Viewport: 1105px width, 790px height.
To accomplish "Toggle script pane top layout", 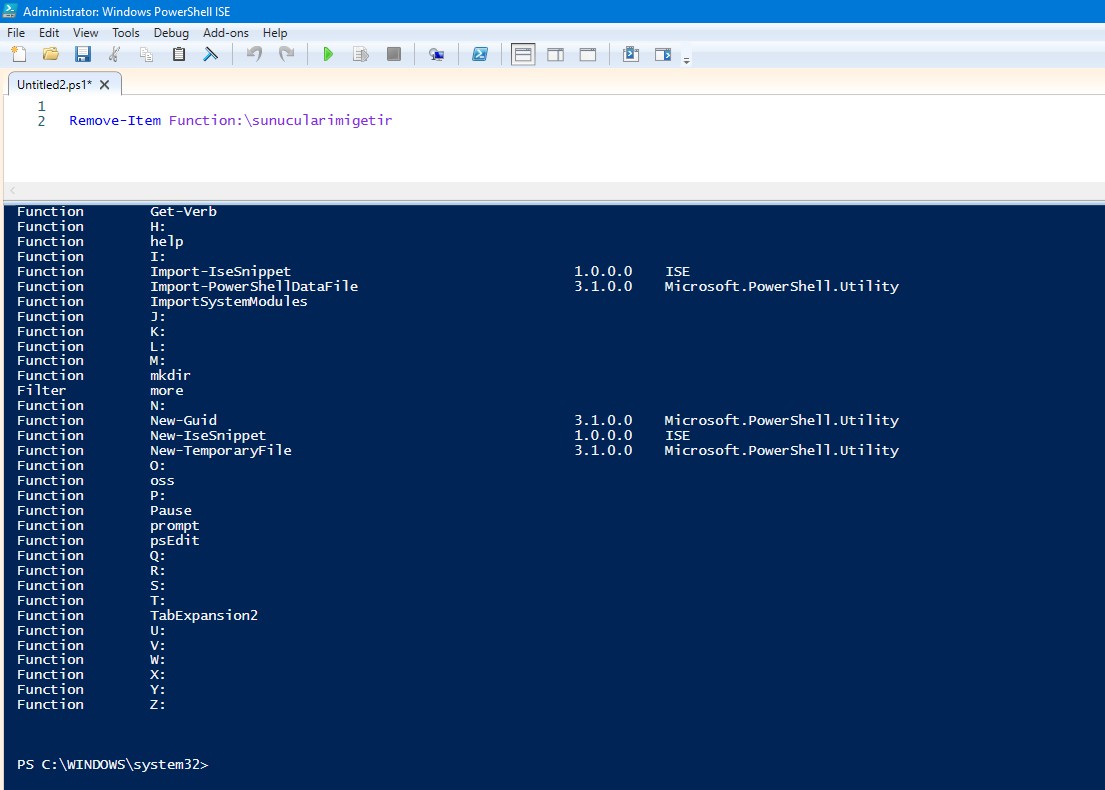I will (x=523, y=54).
